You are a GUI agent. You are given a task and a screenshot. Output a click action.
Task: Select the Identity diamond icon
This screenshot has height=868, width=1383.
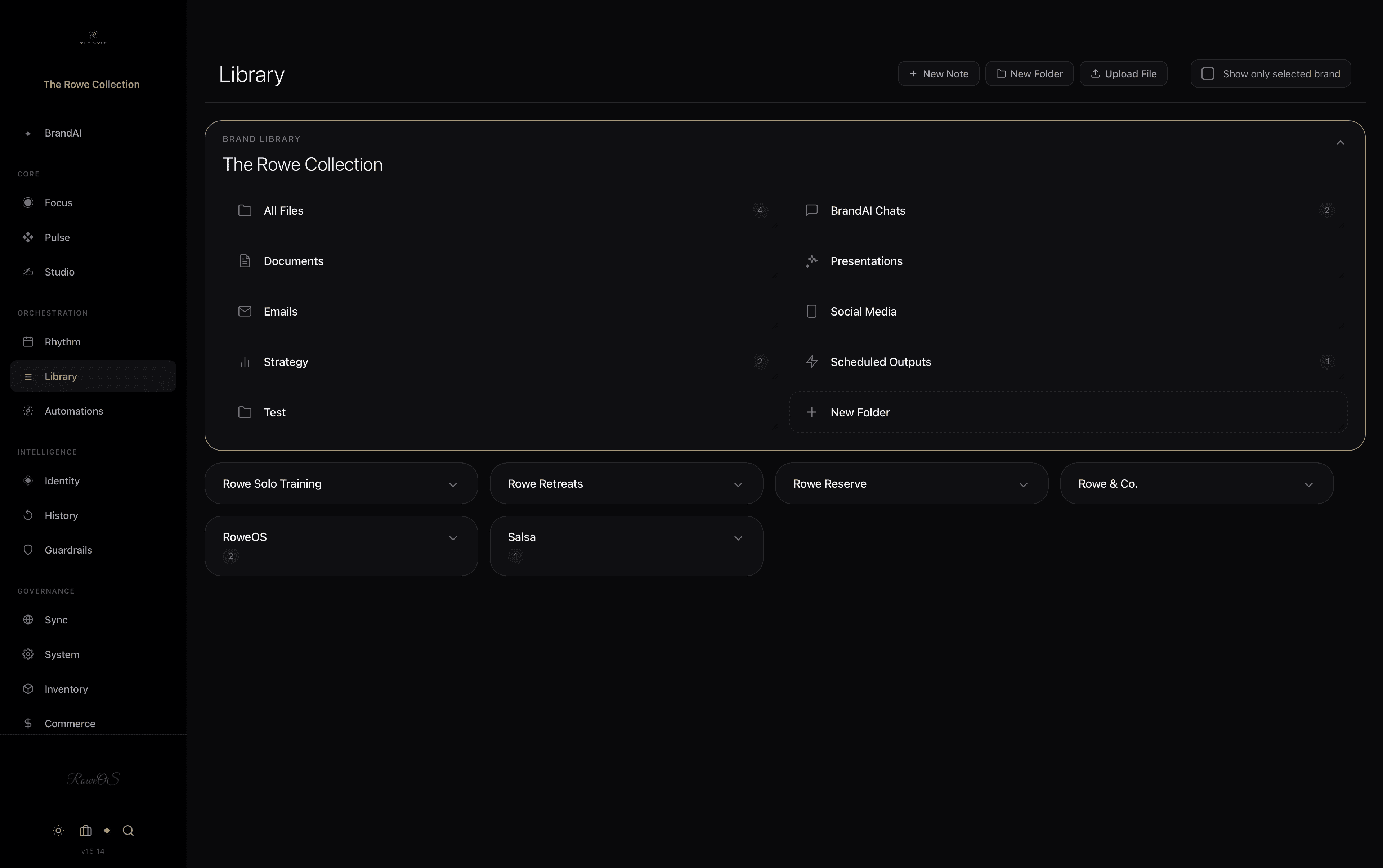(x=28, y=480)
